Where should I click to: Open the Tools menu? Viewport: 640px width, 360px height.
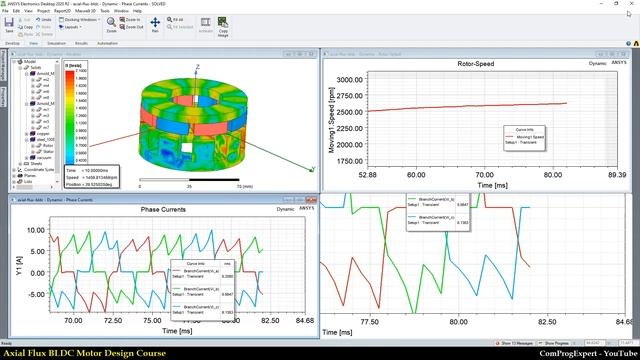(x=105, y=11)
